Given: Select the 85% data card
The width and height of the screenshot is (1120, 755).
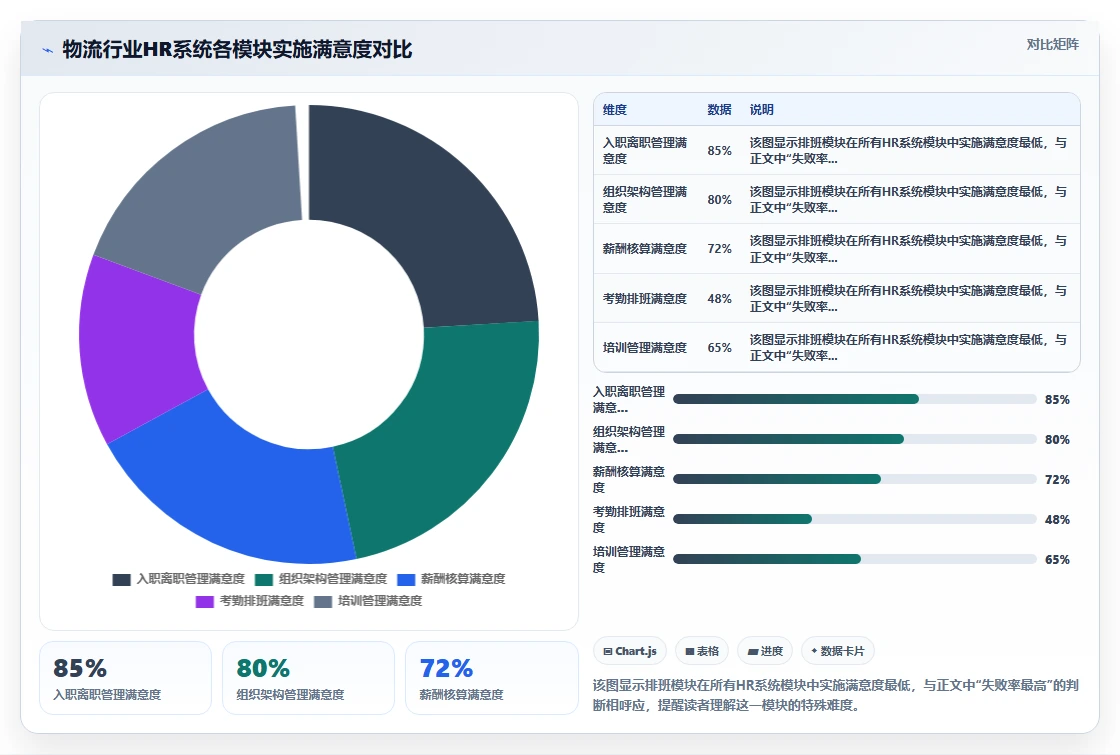Looking at the screenshot, I should point(126,678).
